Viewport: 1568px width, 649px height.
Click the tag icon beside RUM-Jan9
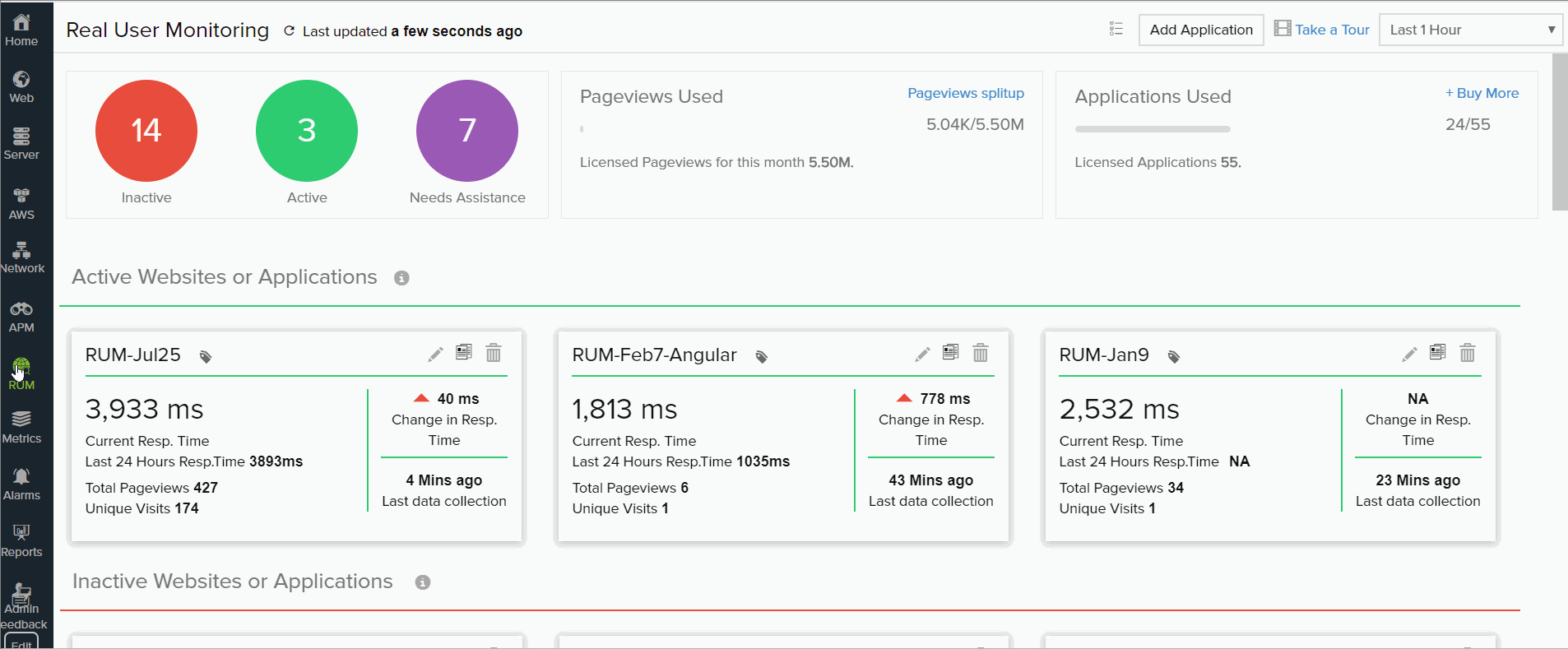tap(1174, 356)
